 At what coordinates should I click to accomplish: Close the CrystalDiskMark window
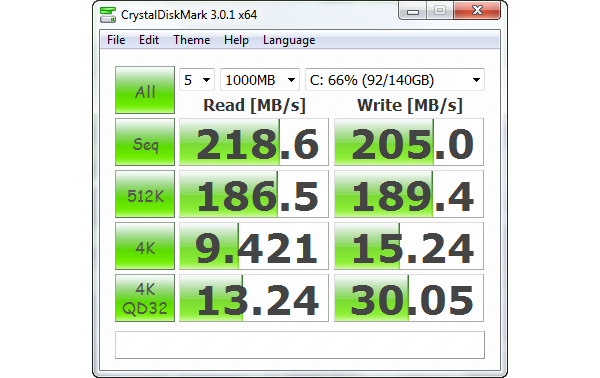tap(477, 10)
